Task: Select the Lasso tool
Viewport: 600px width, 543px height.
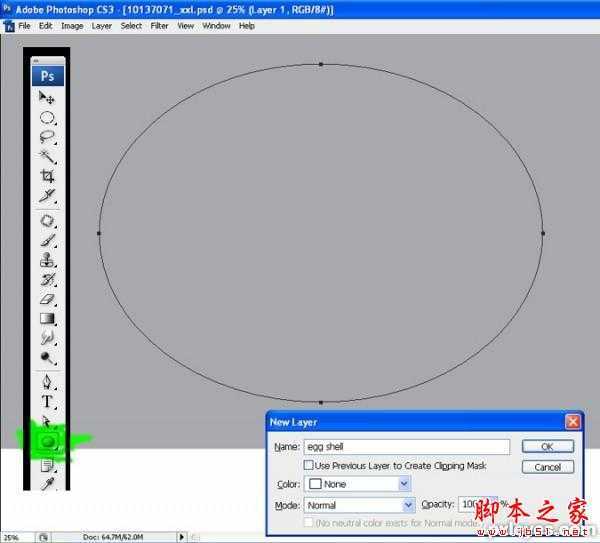Action: click(47, 137)
